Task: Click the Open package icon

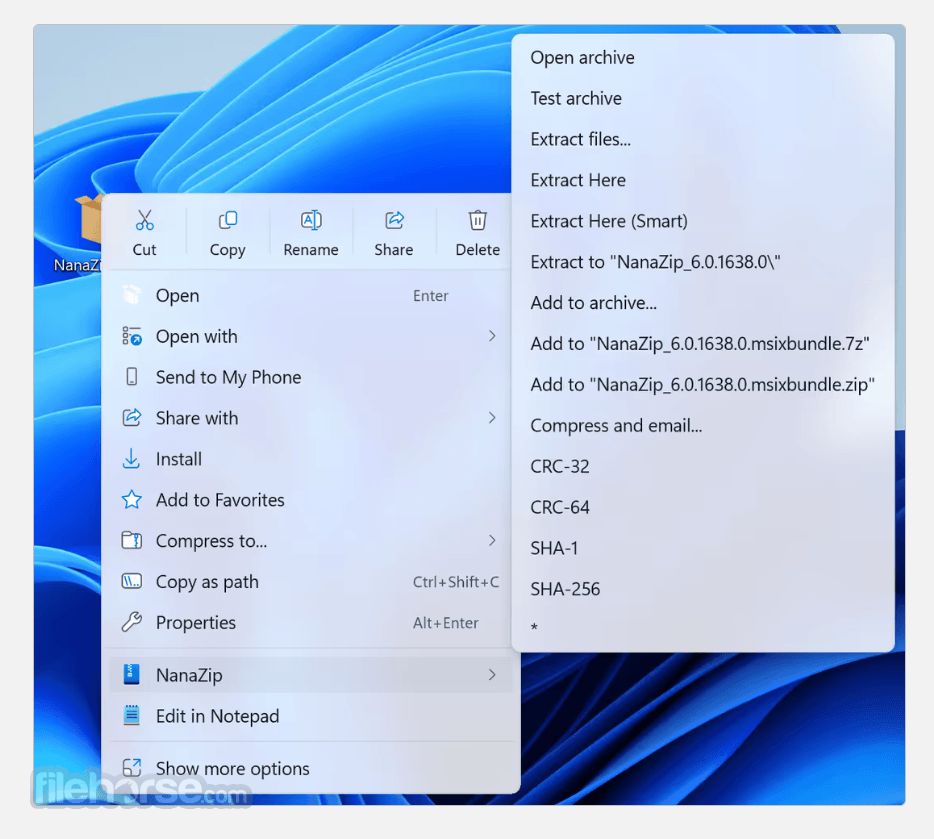Action: pyautogui.click(x=132, y=295)
